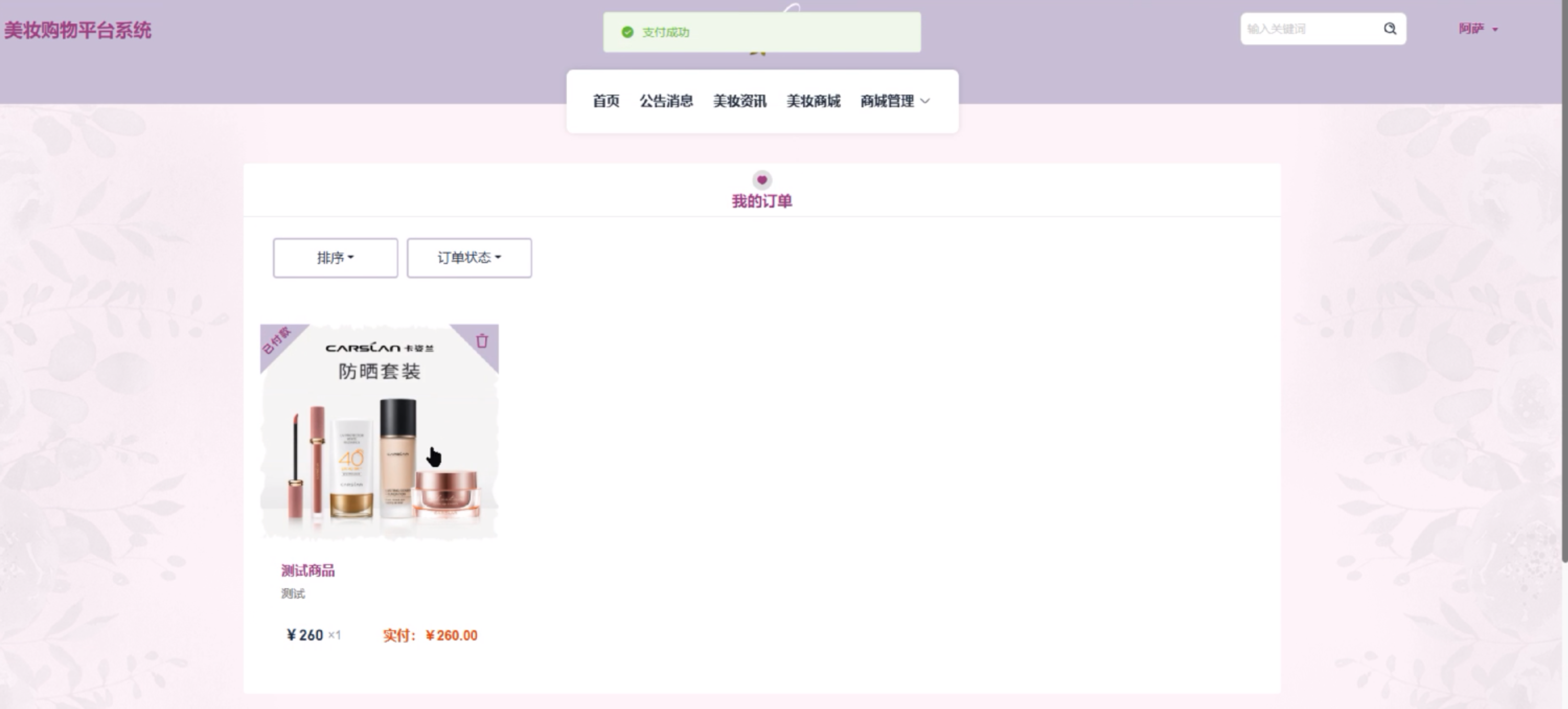Open the 订单状态 filter dropdown
The width and height of the screenshot is (1568, 709).
(470, 258)
